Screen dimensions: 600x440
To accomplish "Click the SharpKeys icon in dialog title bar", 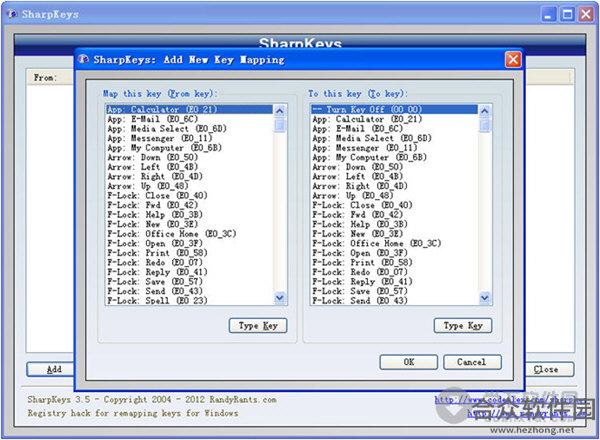I will coord(83,59).
